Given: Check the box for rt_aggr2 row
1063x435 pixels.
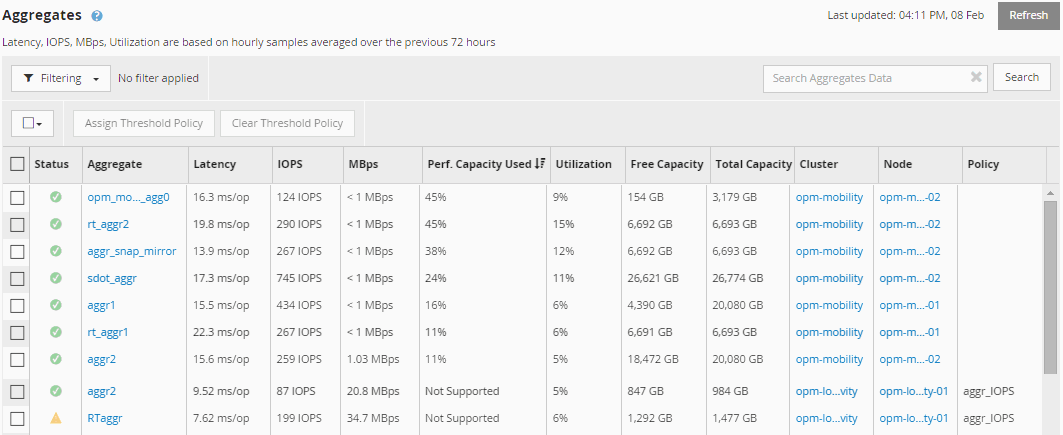Looking at the screenshot, I should click(17, 224).
